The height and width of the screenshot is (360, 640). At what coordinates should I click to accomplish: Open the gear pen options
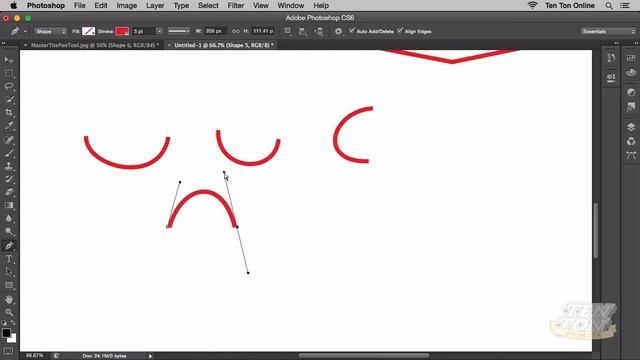tap(338, 31)
